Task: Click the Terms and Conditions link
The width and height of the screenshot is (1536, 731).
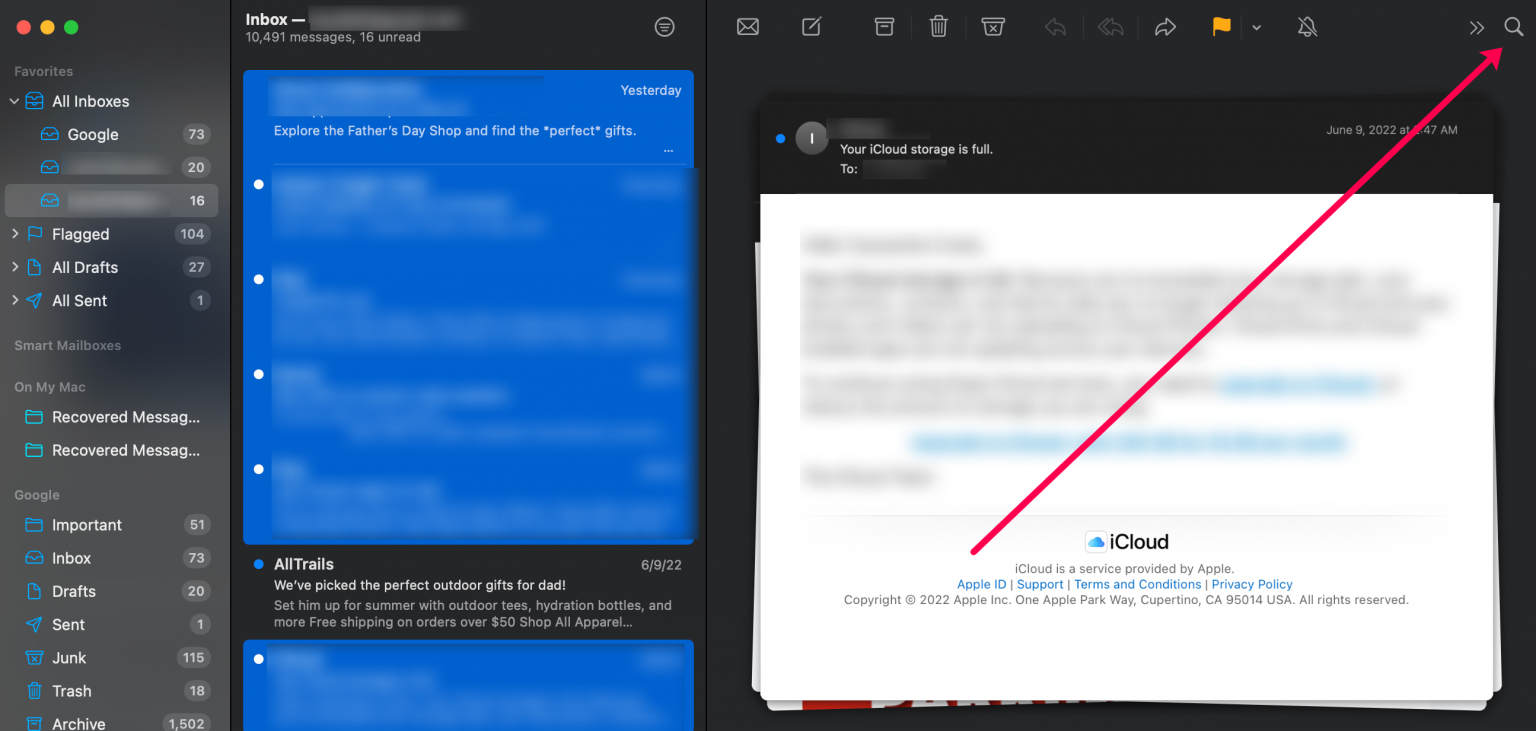Action: pos(1138,584)
